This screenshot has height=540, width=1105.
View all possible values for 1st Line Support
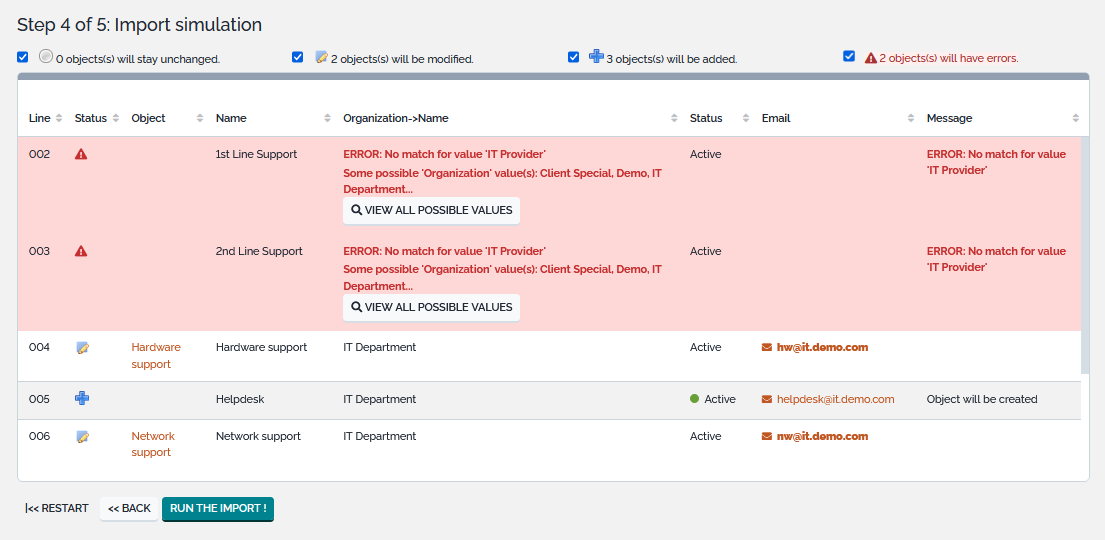click(431, 211)
